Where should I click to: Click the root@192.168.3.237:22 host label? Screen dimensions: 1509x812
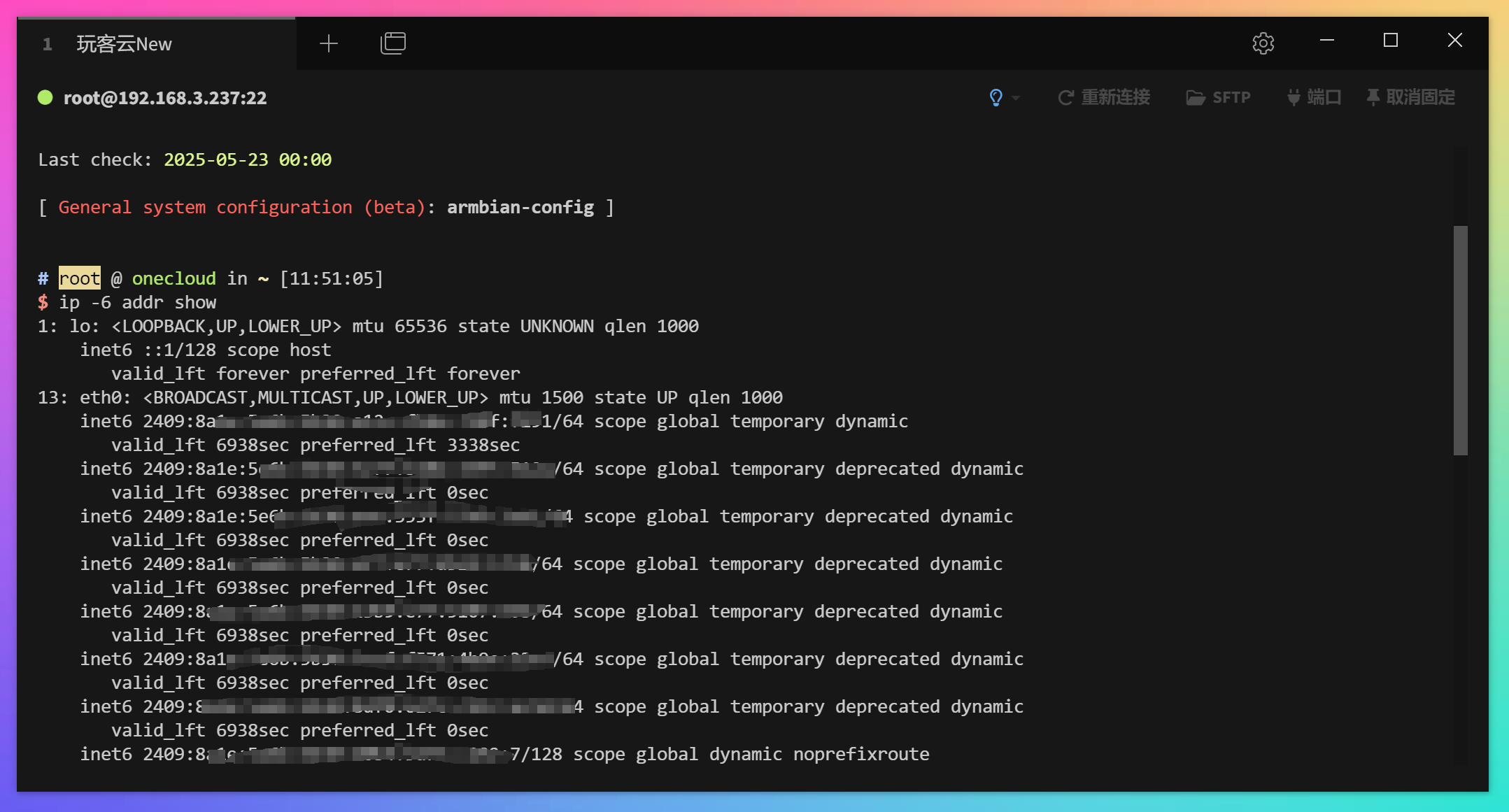coord(165,98)
